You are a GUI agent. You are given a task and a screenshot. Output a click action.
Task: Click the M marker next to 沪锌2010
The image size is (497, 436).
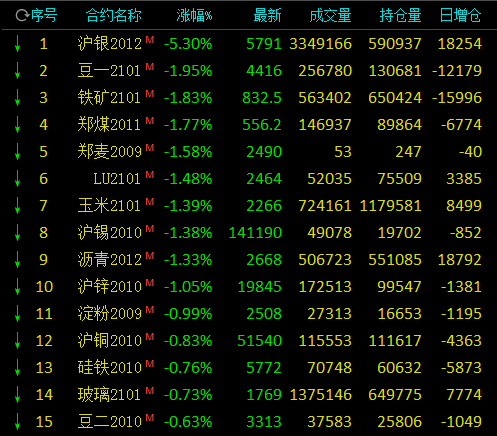pos(150,283)
